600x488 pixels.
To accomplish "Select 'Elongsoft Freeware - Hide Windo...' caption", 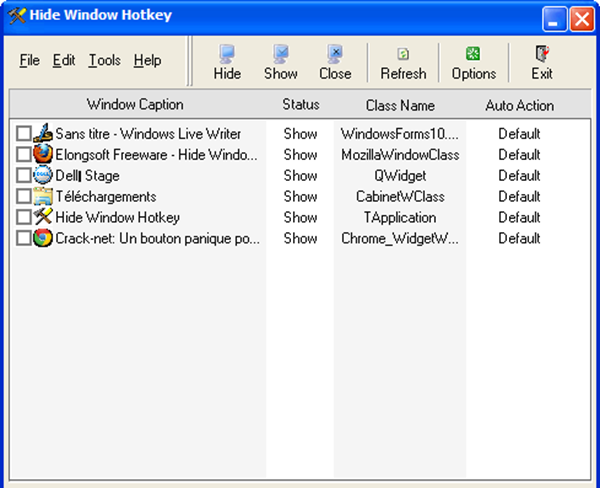I will coord(156,155).
